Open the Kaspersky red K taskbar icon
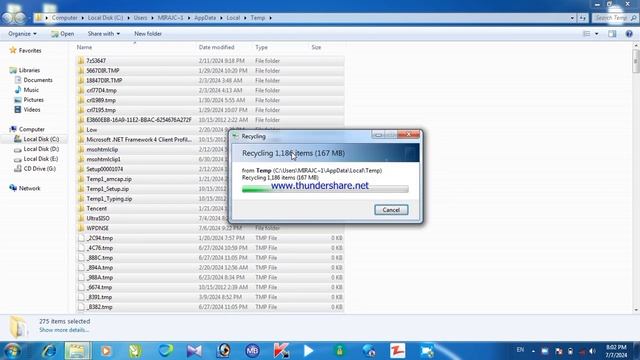 (x=281, y=351)
